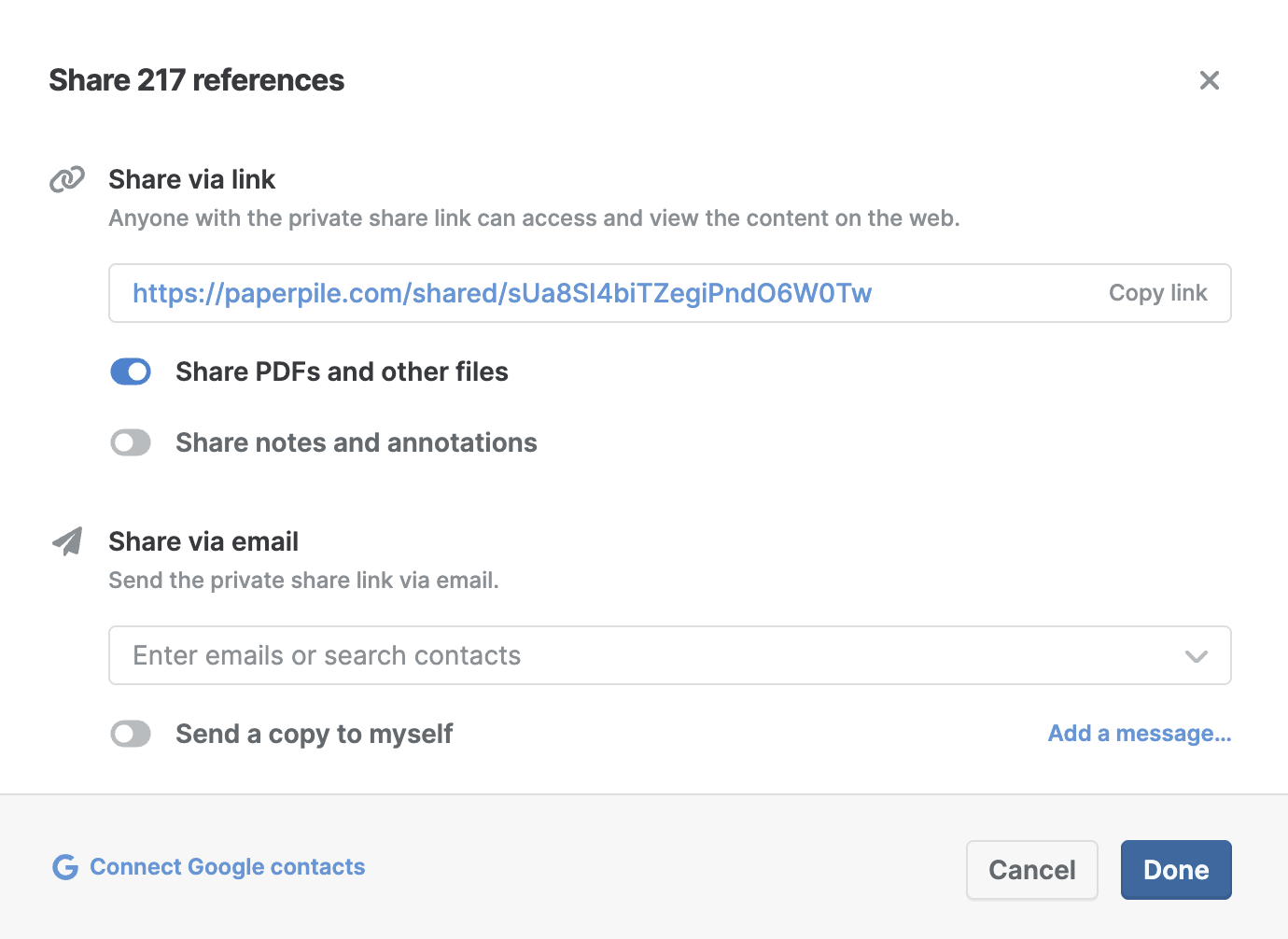Image resolution: width=1288 pixels, height=939 pixels.
Task: Expand the email contacts dropdown chevron
Action: pyautogui.click(x=1197, y=656)
